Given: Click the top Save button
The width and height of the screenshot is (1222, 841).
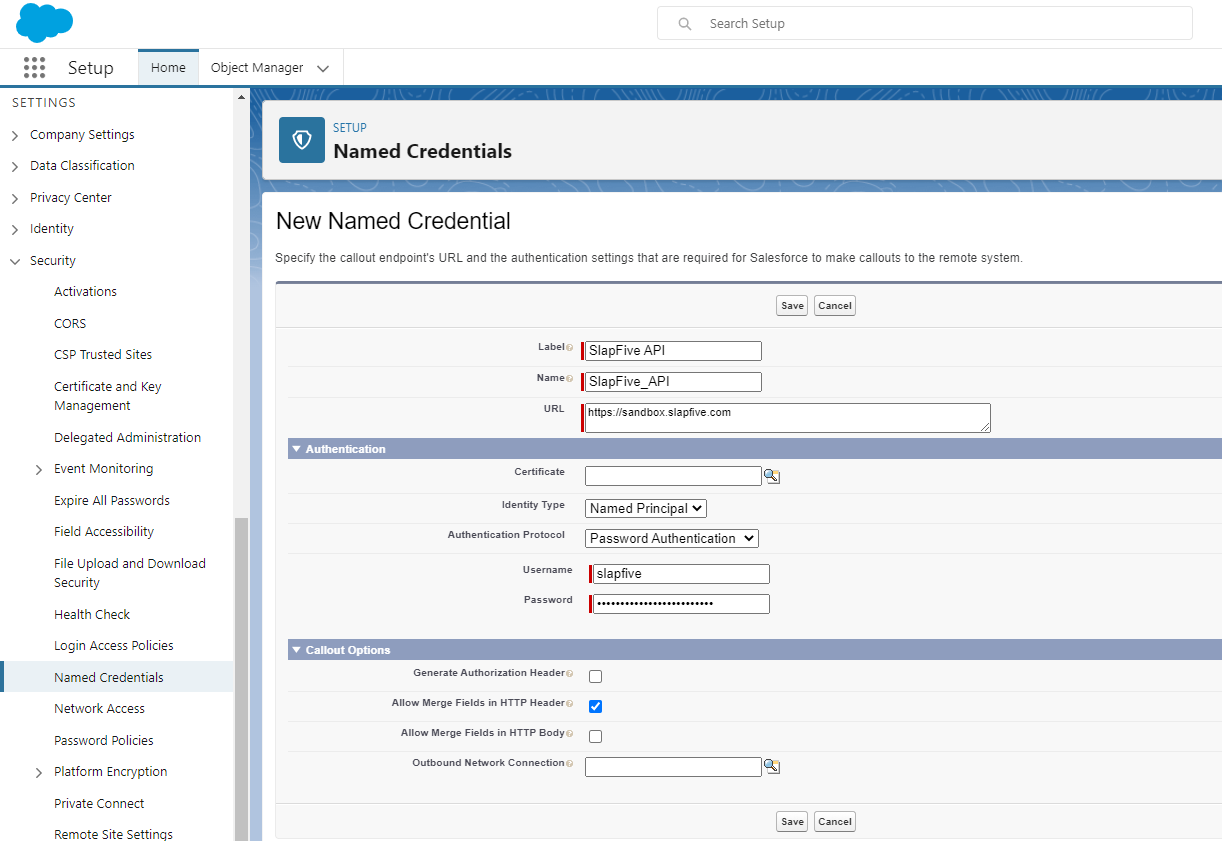Looking at the screenshot, I should point(792,306).
